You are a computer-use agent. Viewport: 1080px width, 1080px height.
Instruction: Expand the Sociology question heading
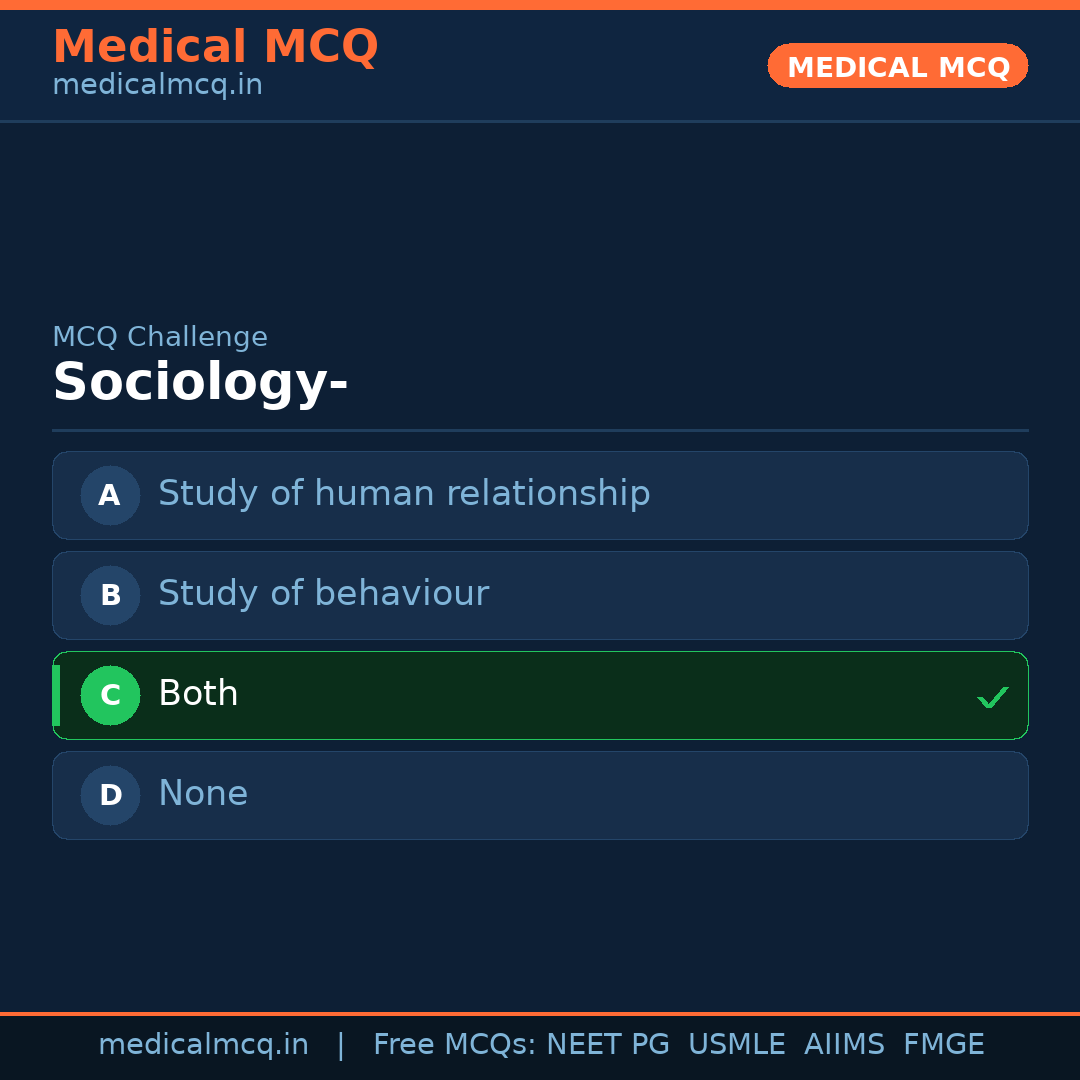point(200,381)
